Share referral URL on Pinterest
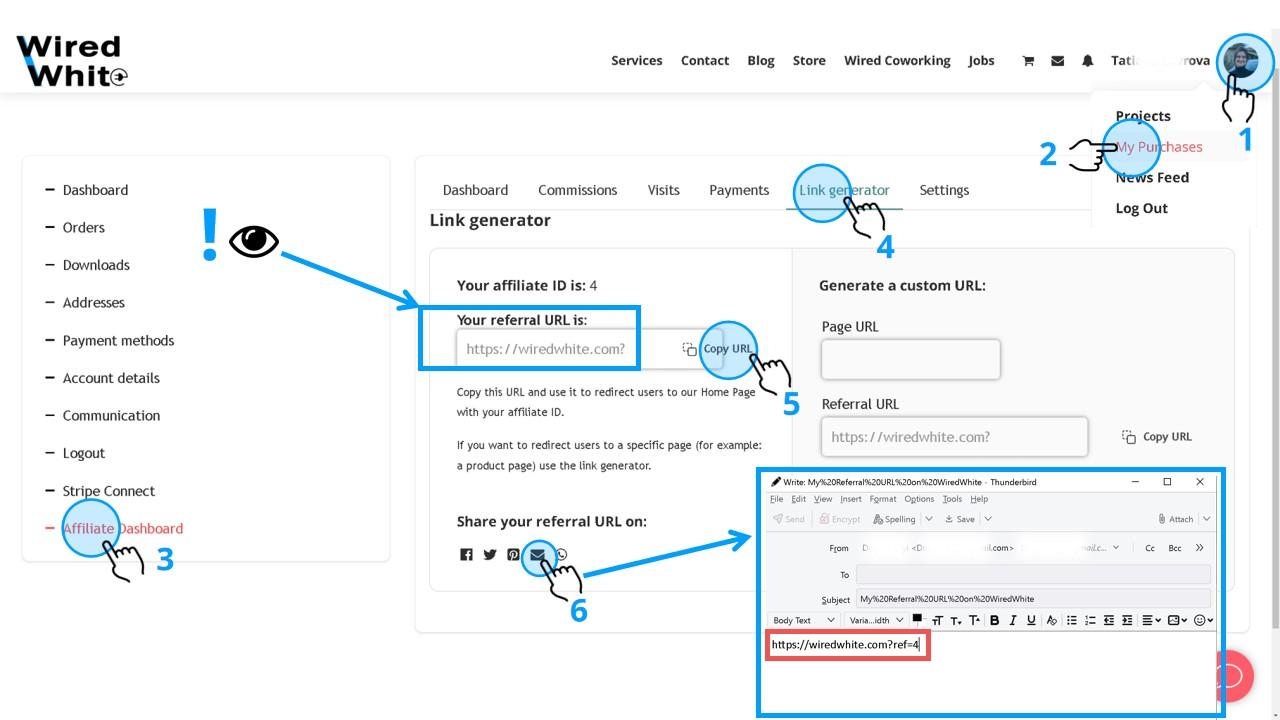1280x720 pixels. pos(513,555)
